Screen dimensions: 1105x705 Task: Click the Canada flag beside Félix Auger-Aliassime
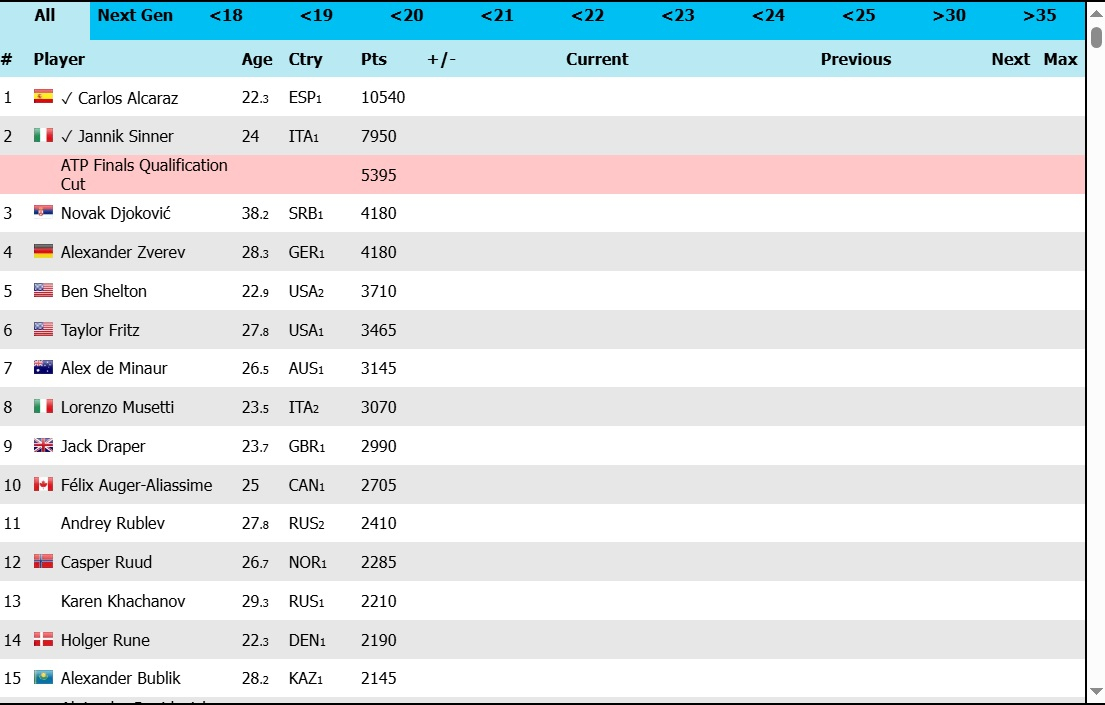(43, 485)
